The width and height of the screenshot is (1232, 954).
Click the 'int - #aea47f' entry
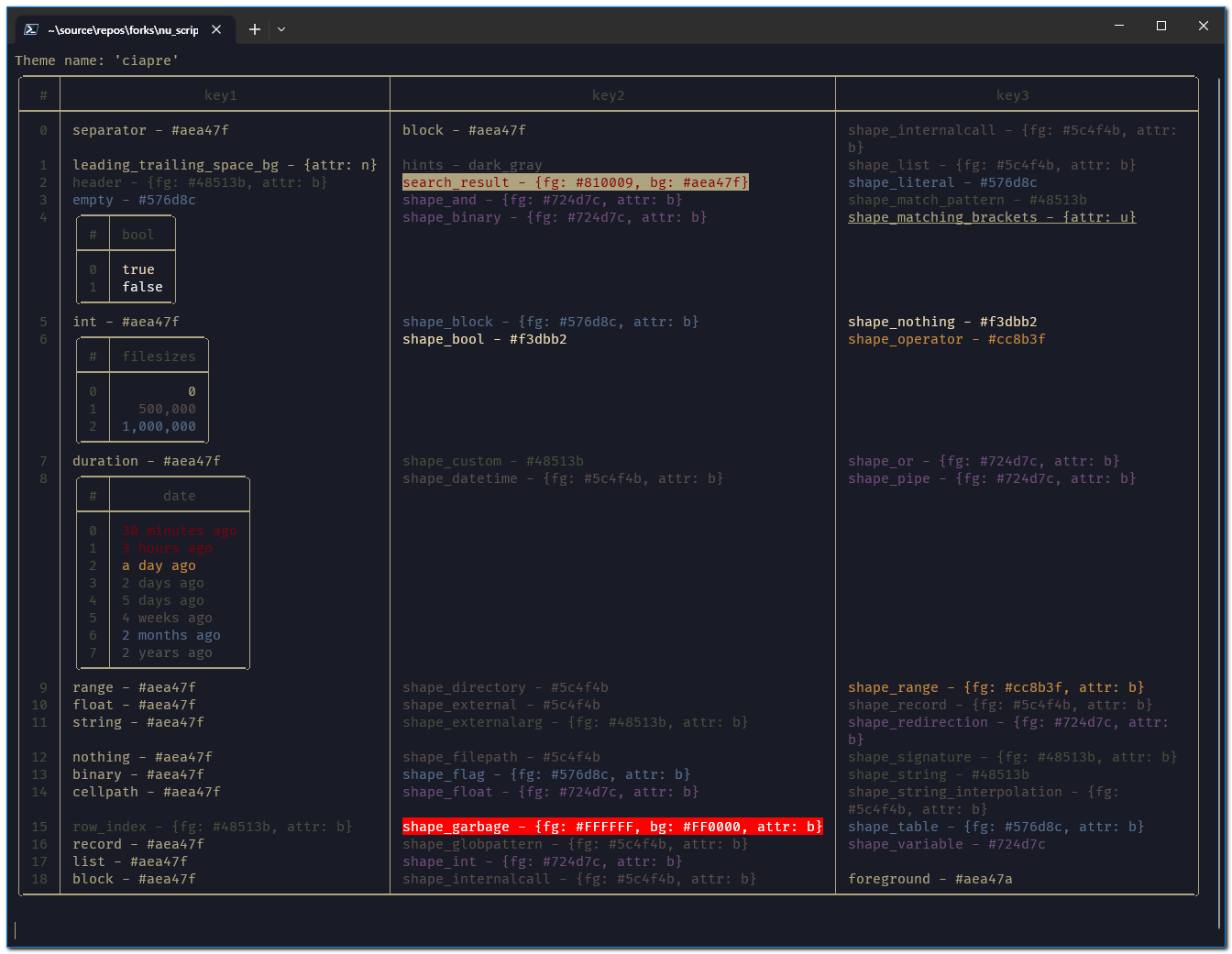point(126,322)
